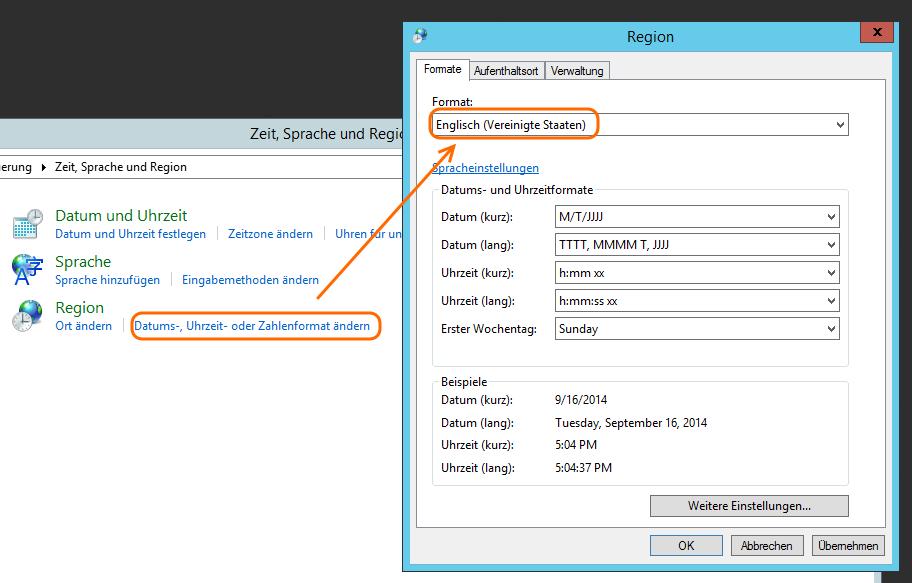Click the Region dialog title bar icon
The height and width of the screenshot is (583, 912).
[420, 36]
